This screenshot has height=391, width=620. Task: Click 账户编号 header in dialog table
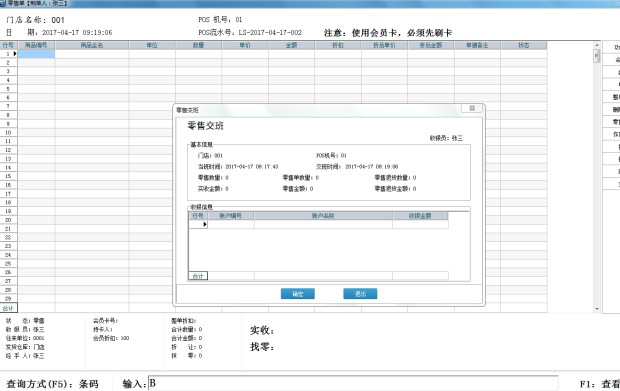point(231,216)
